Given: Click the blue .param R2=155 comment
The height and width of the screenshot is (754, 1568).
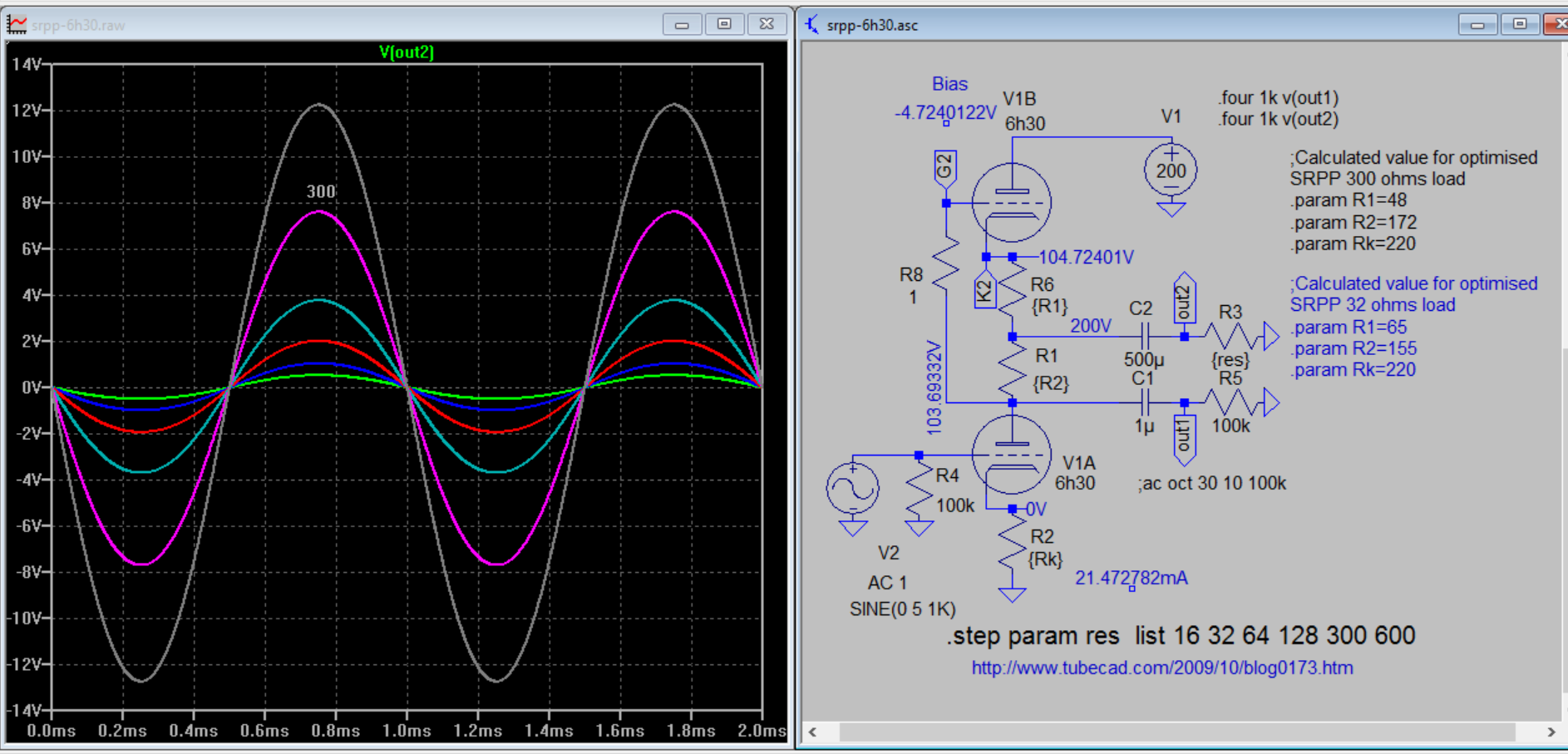Looking at the screenshot, I should point(1354,349).
